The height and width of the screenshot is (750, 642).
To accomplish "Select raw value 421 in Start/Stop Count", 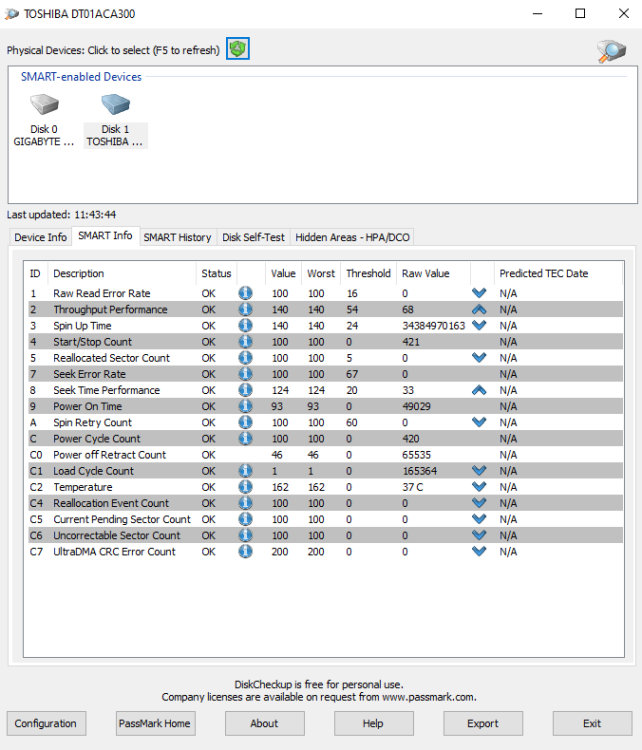I will [x=411, y=342].
